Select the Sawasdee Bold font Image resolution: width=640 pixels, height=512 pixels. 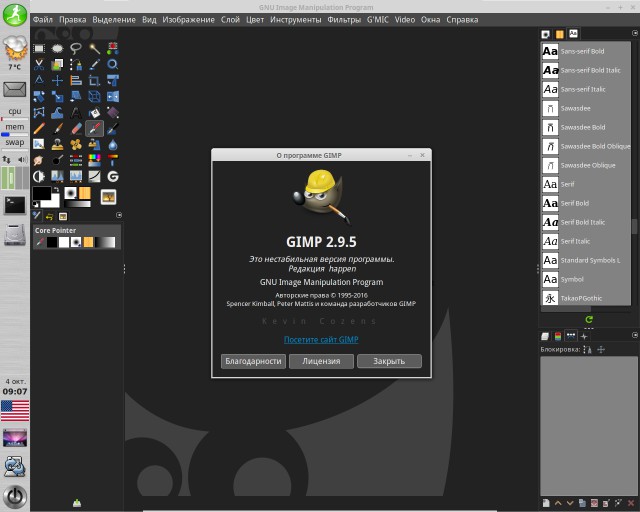point(586,127)
